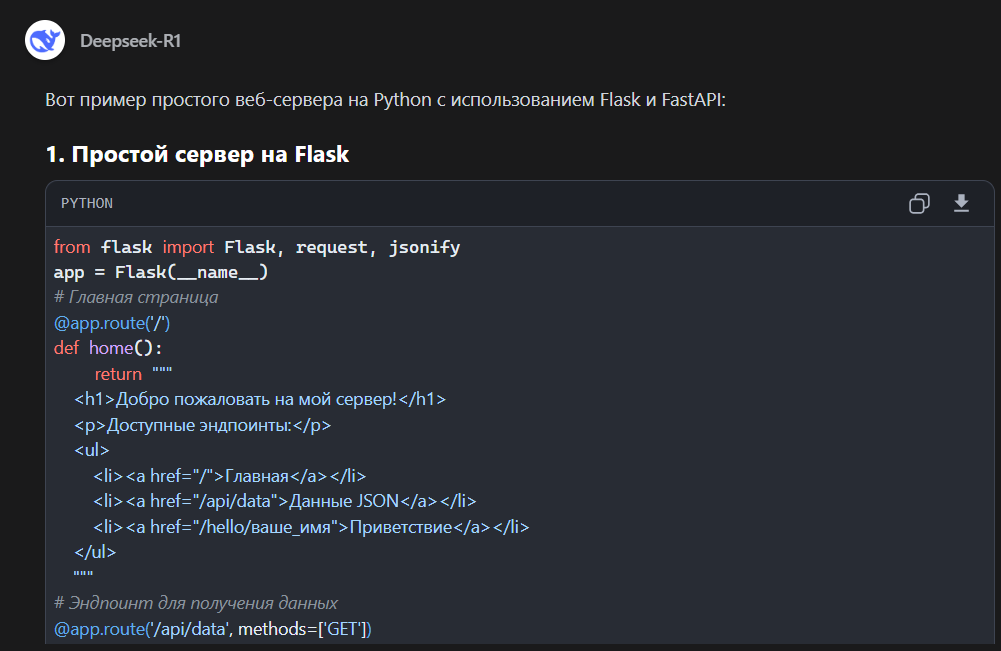Viewport: 1001px width, 651px height.
Task: Click the "Данные JSON" list item line
Action: pyautogui.click(x=285, y=501)
